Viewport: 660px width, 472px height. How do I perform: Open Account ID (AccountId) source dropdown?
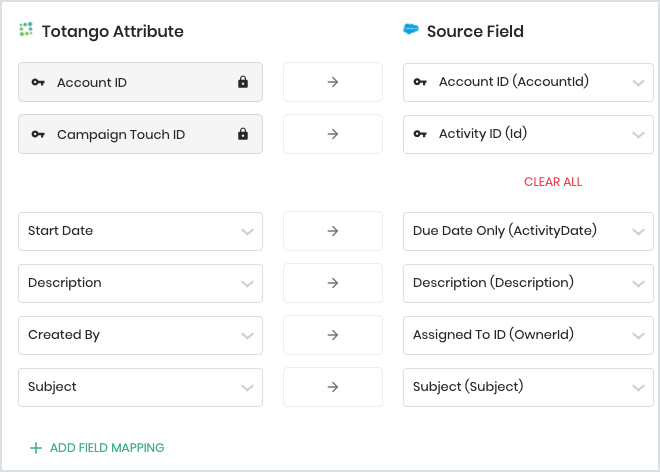point(528,83)
